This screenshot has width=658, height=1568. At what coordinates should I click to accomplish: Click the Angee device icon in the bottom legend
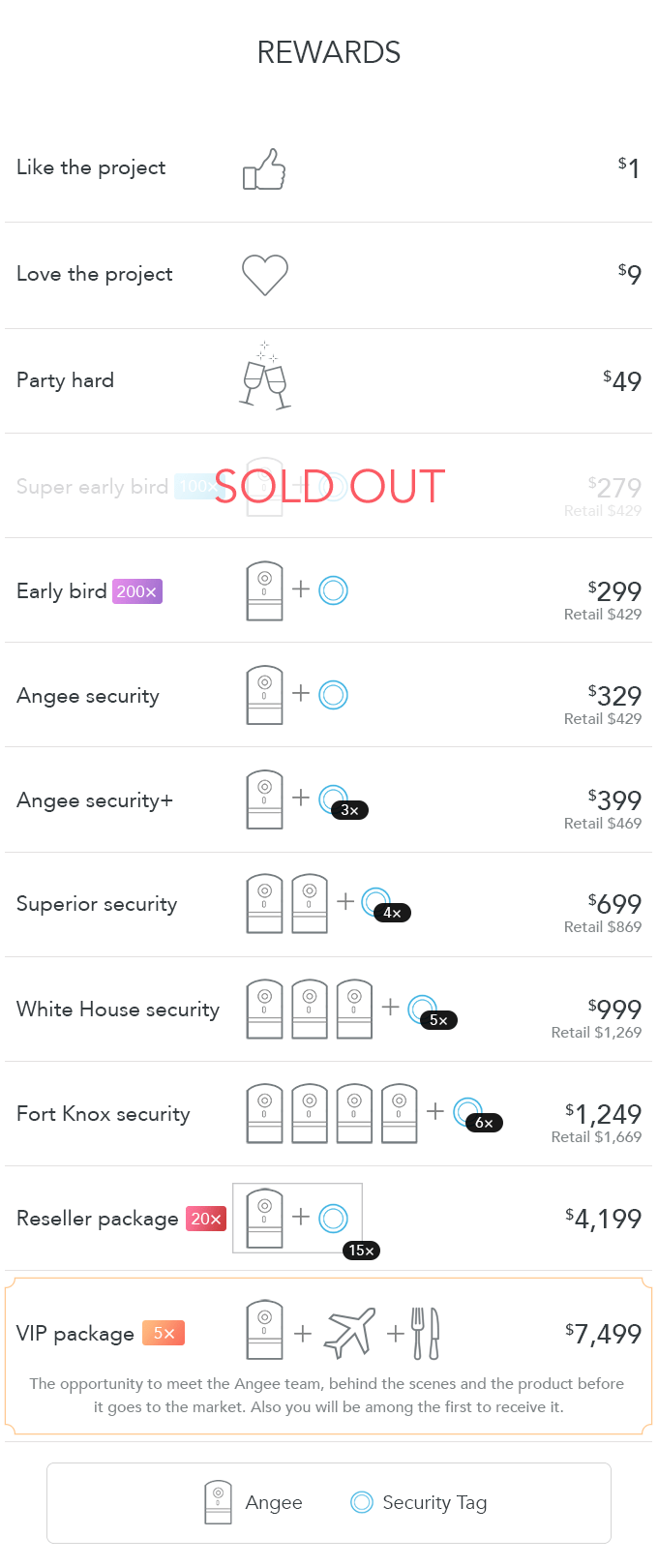point(219,1502)
